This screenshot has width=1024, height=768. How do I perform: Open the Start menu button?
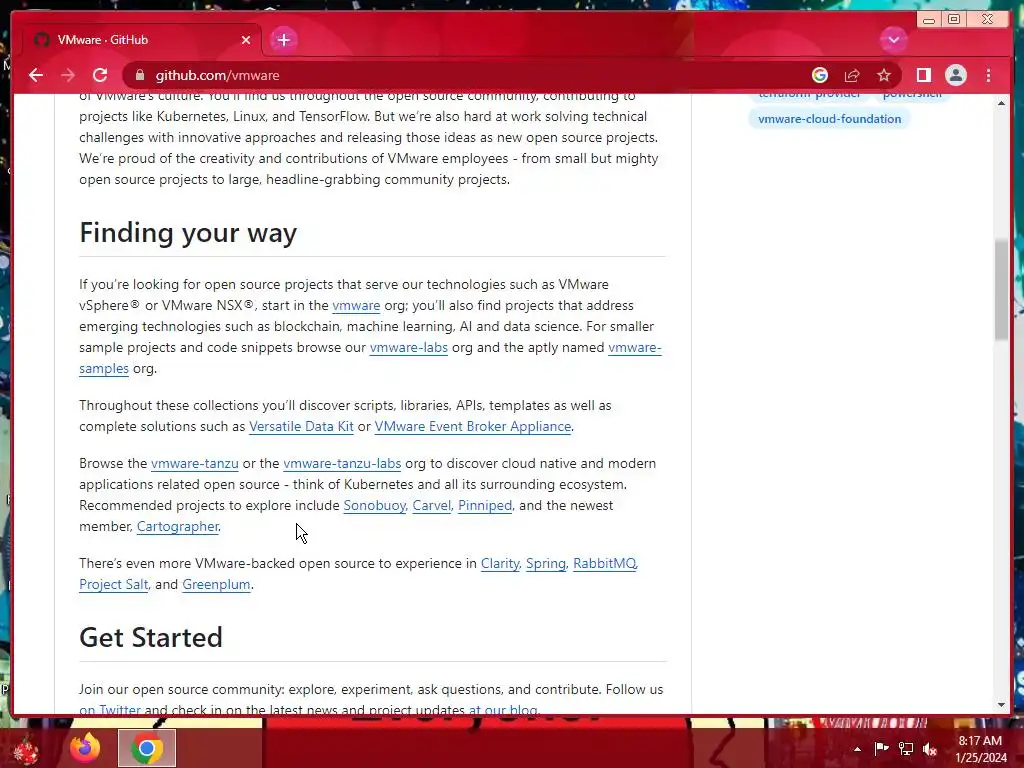pos(27,749)
